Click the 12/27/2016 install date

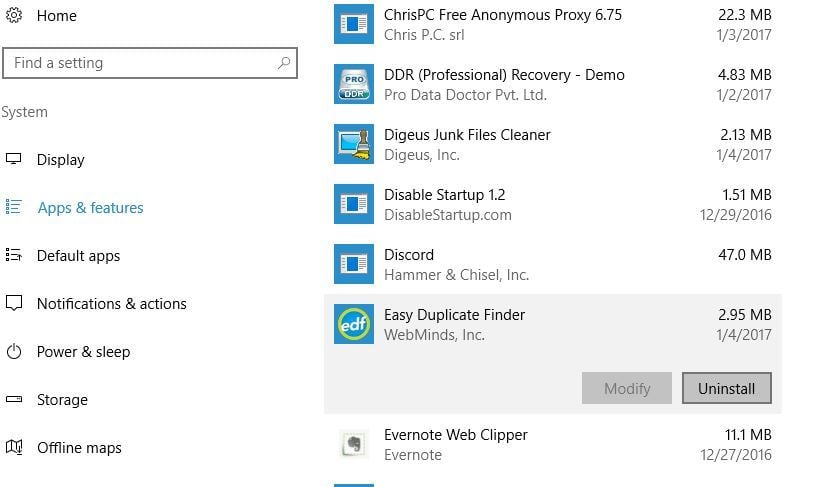736,455
